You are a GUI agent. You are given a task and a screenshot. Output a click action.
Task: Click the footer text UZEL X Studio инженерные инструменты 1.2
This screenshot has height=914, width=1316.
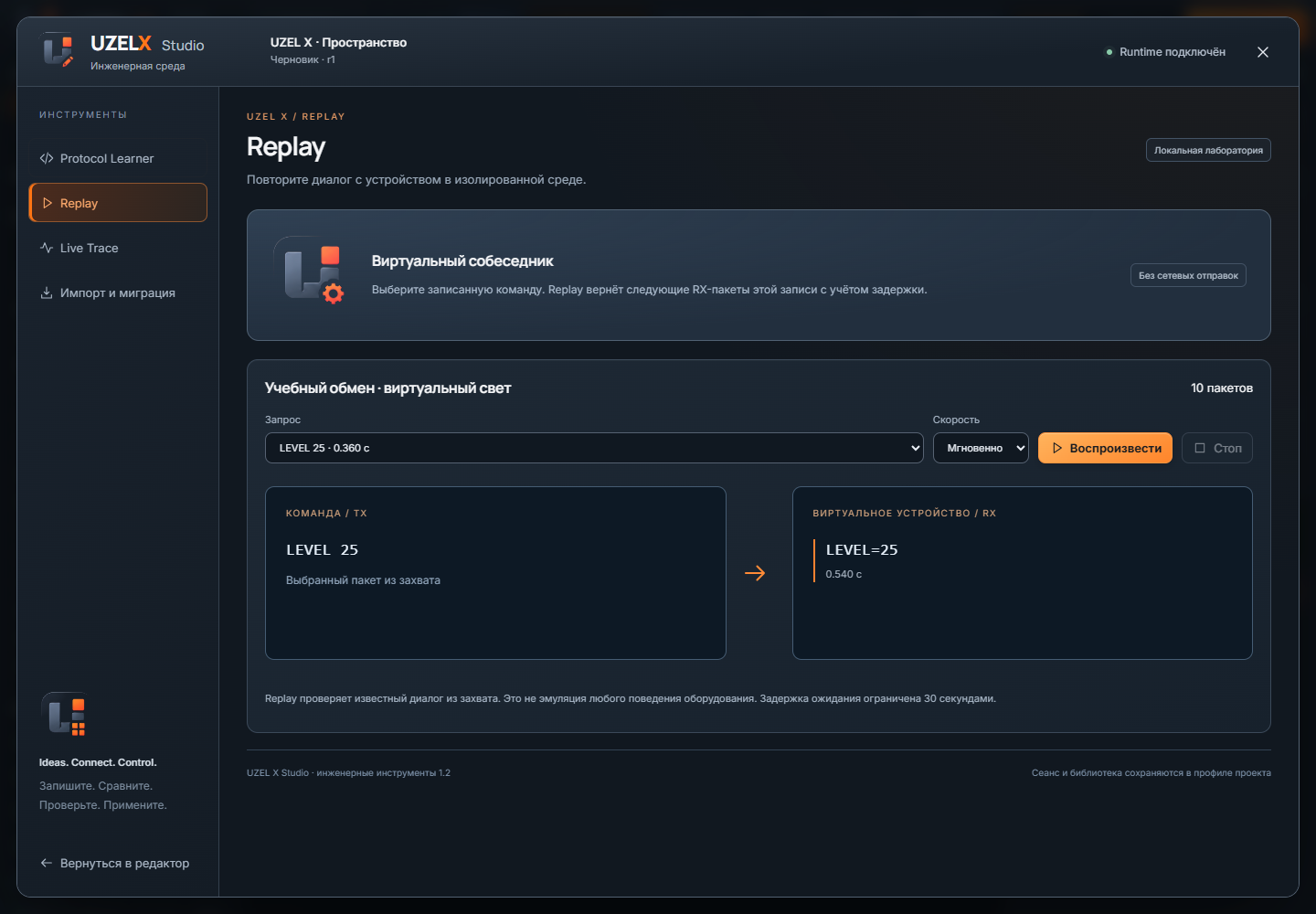point(348,773)
